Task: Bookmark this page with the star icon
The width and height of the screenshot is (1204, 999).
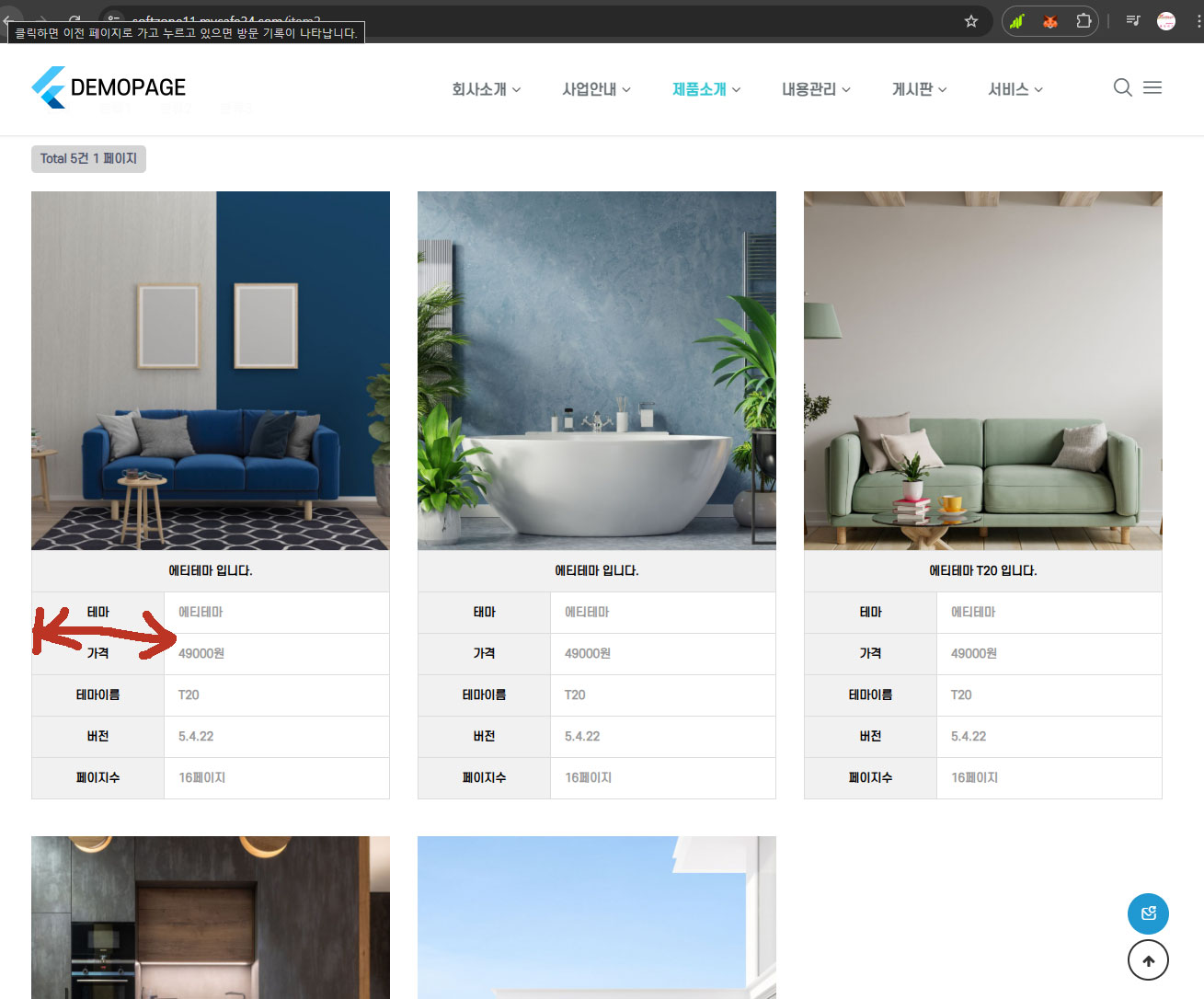Action: coord(971,21)
